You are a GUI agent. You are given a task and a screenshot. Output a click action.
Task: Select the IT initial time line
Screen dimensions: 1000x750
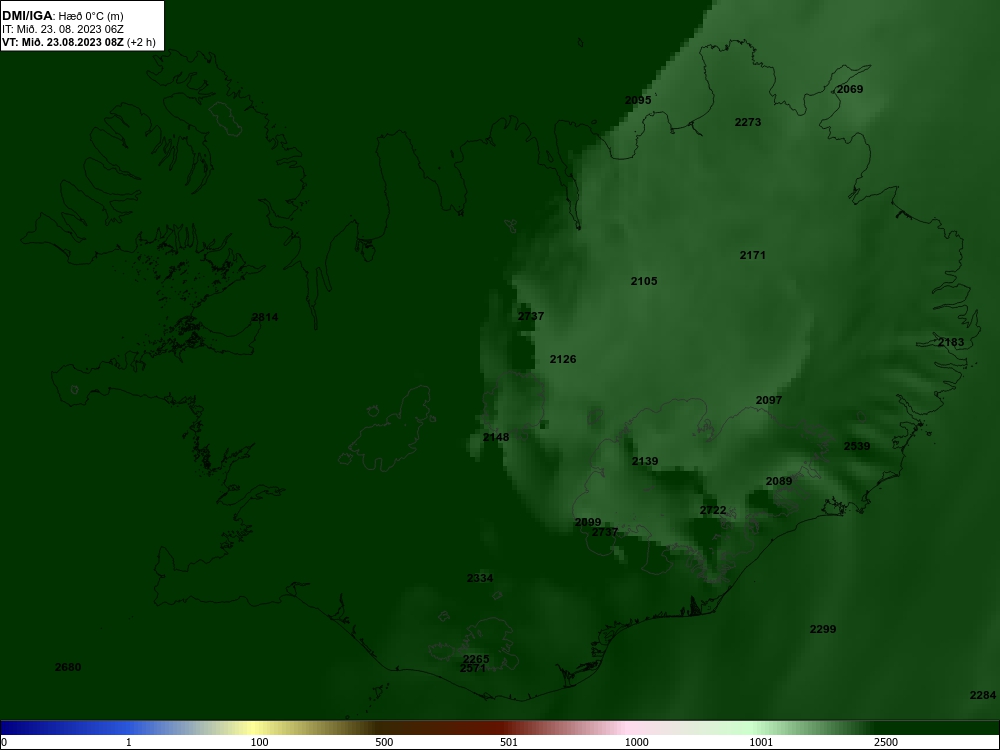(x=62, y=29)
